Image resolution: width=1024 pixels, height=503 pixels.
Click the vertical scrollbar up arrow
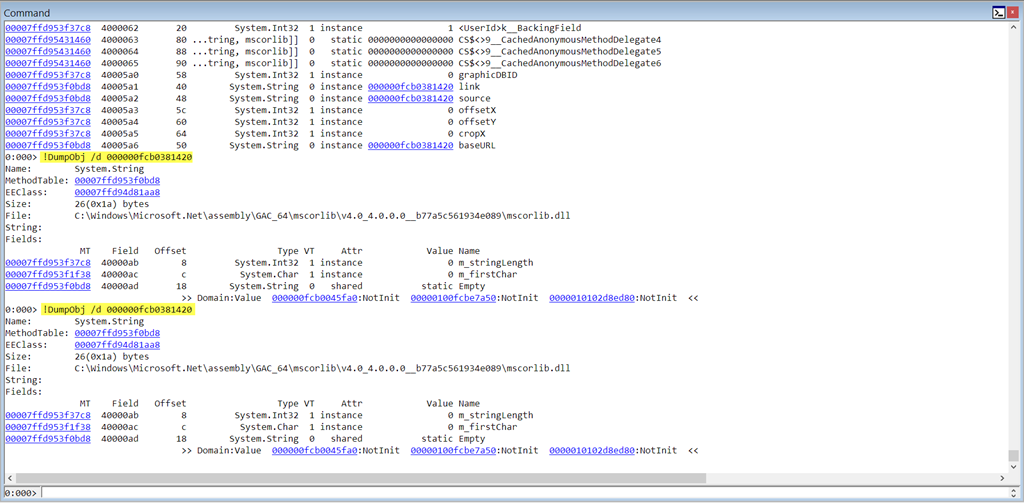pos(1013,27)
